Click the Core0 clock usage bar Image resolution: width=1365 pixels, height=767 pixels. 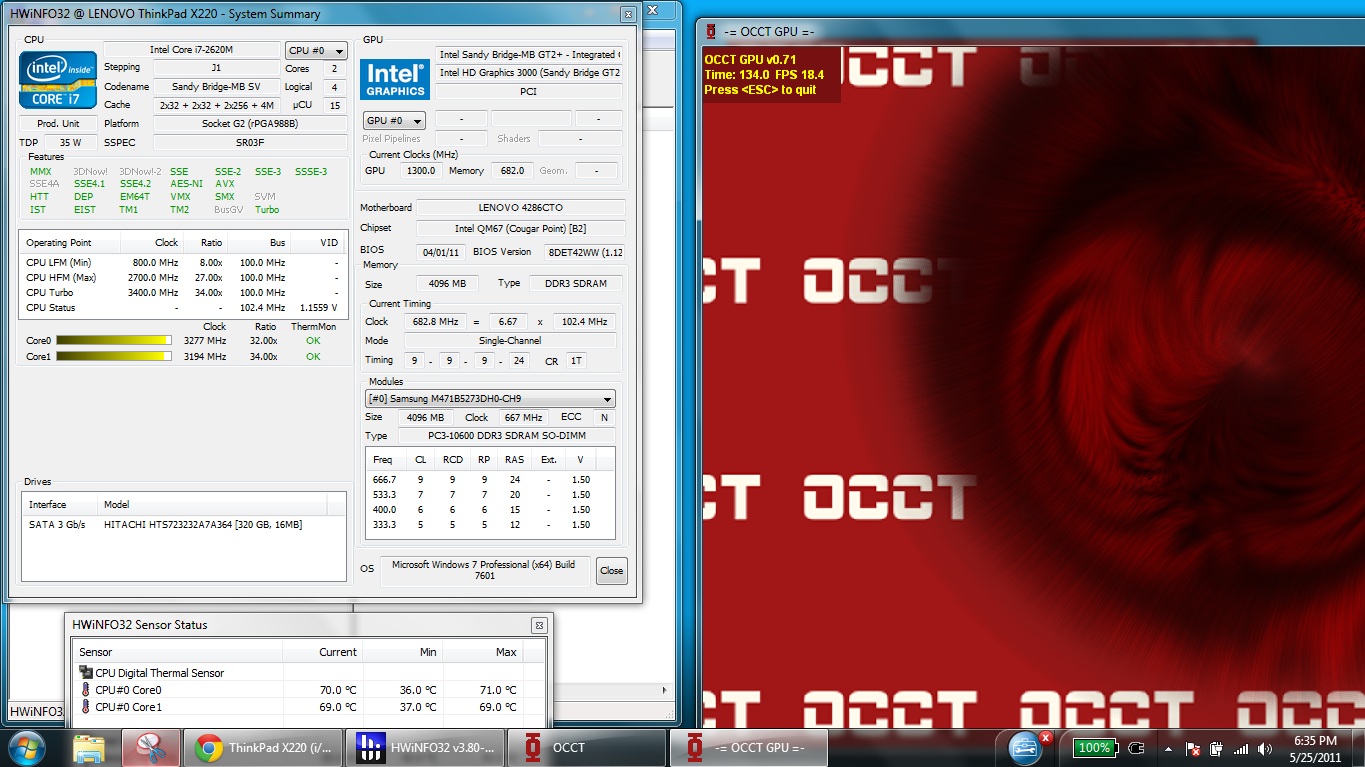[x=113, y=341]
